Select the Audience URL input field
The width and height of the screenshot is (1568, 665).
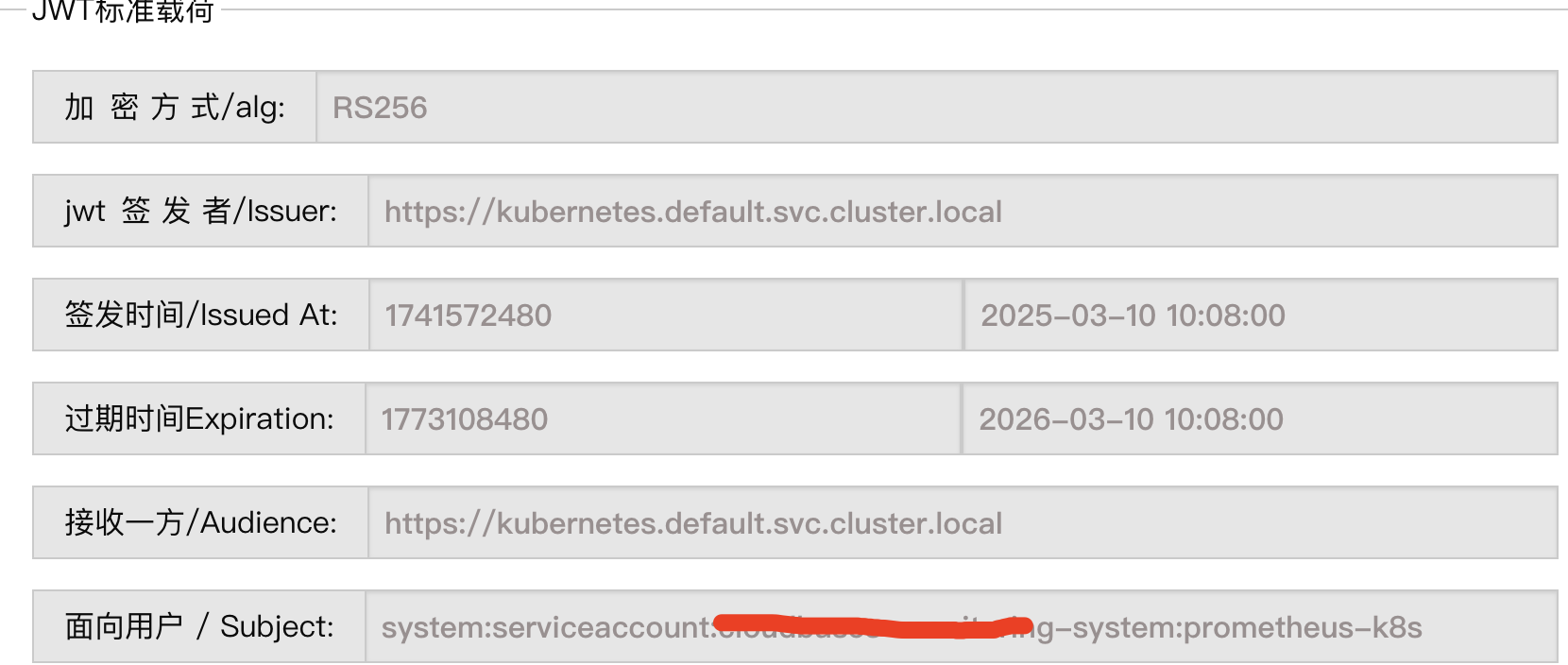[962, 522]
